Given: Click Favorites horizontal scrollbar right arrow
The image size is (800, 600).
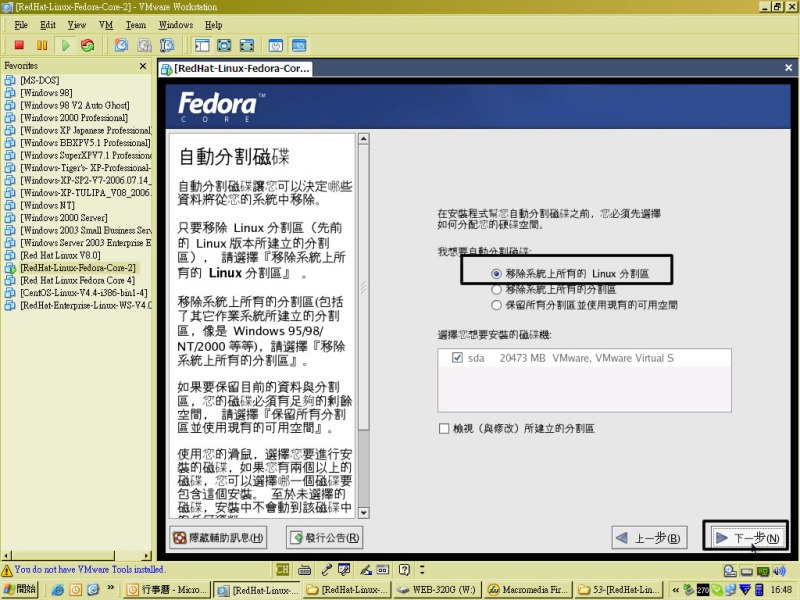Looking at the screenshot, I should pyautogui.click(x=147, y=556).
